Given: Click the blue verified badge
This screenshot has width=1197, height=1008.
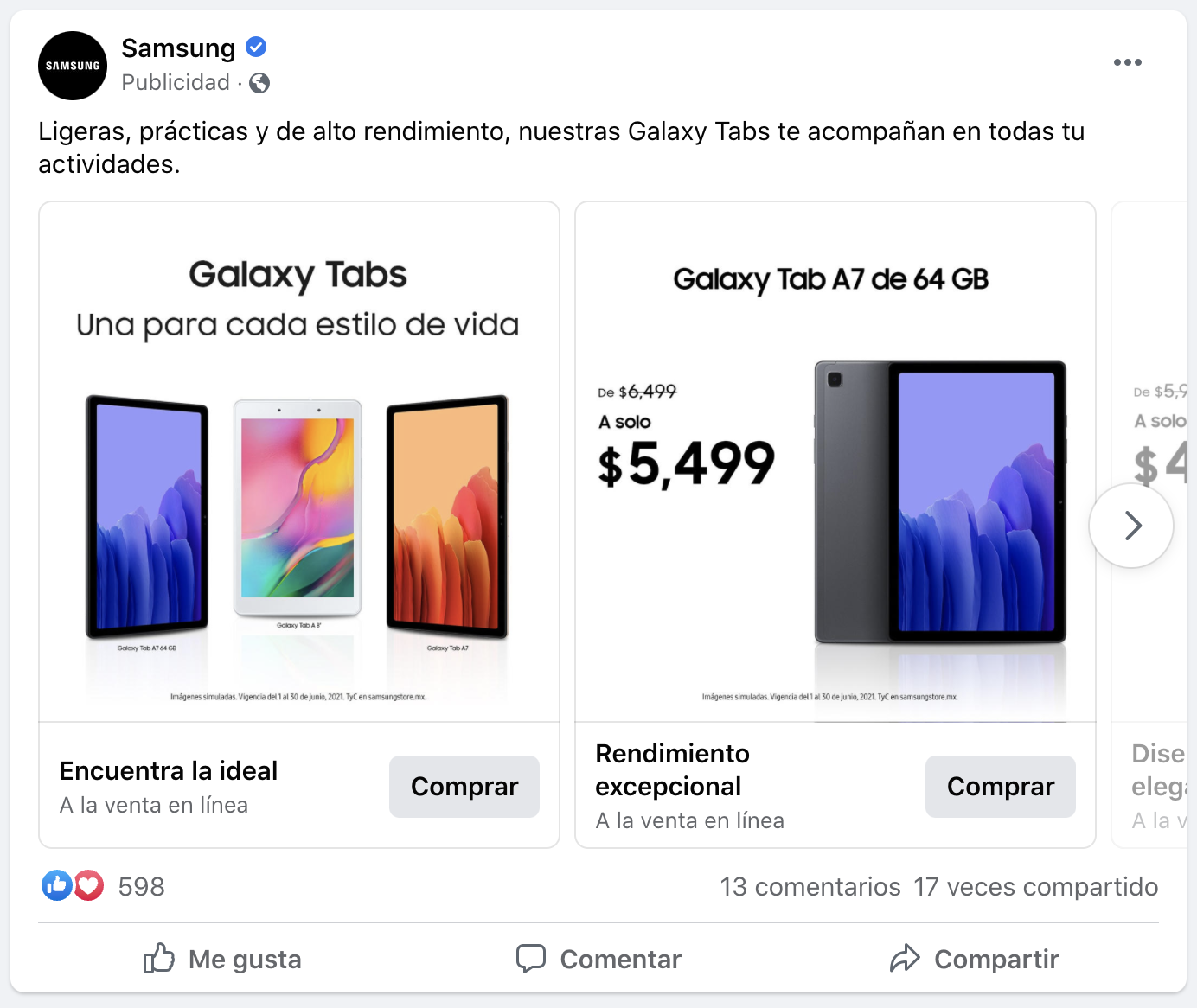Looking at the screenshot, I should 256,47.
